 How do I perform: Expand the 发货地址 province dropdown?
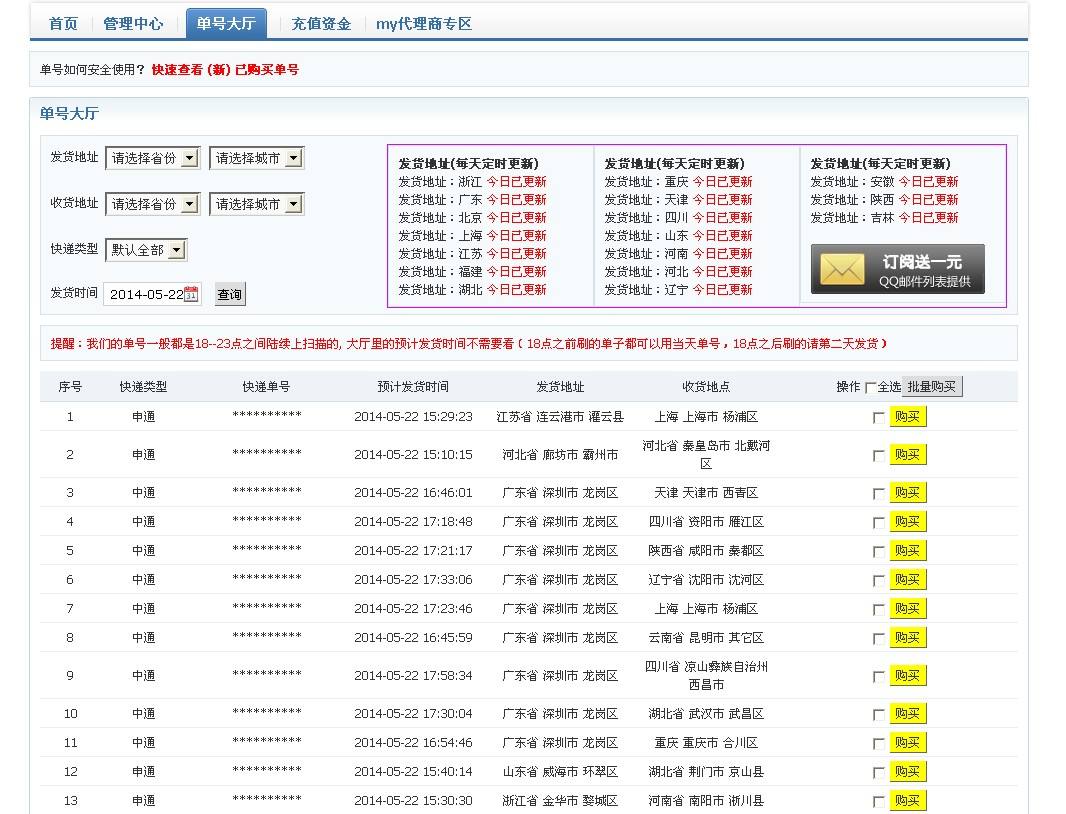pyautogui.click(x=153, y=158)
